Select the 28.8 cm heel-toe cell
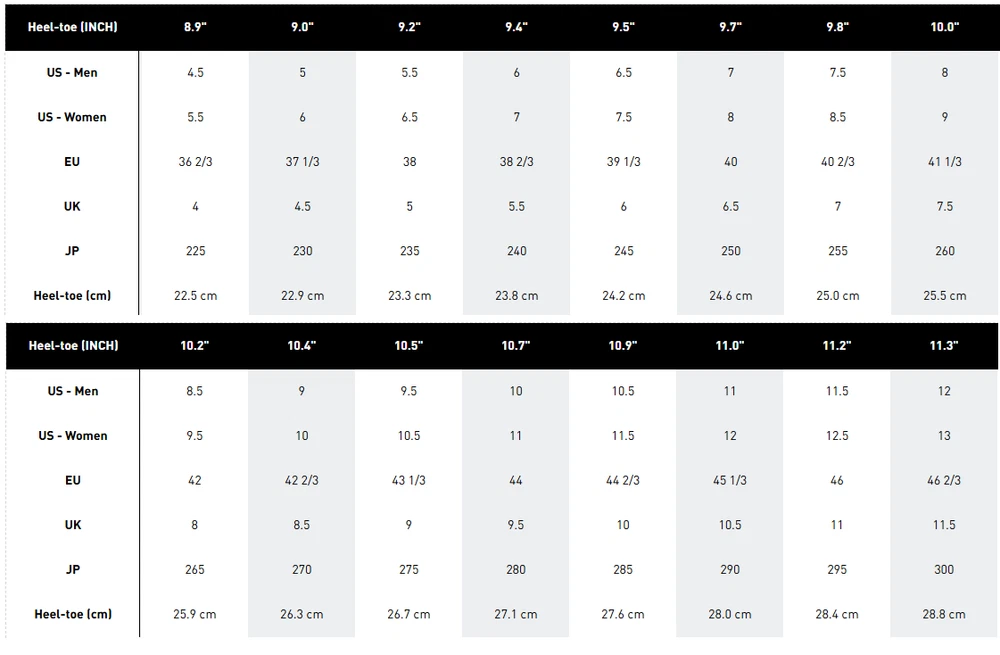The height and width of the screenshot is (655, 1000). coord(944,614)
